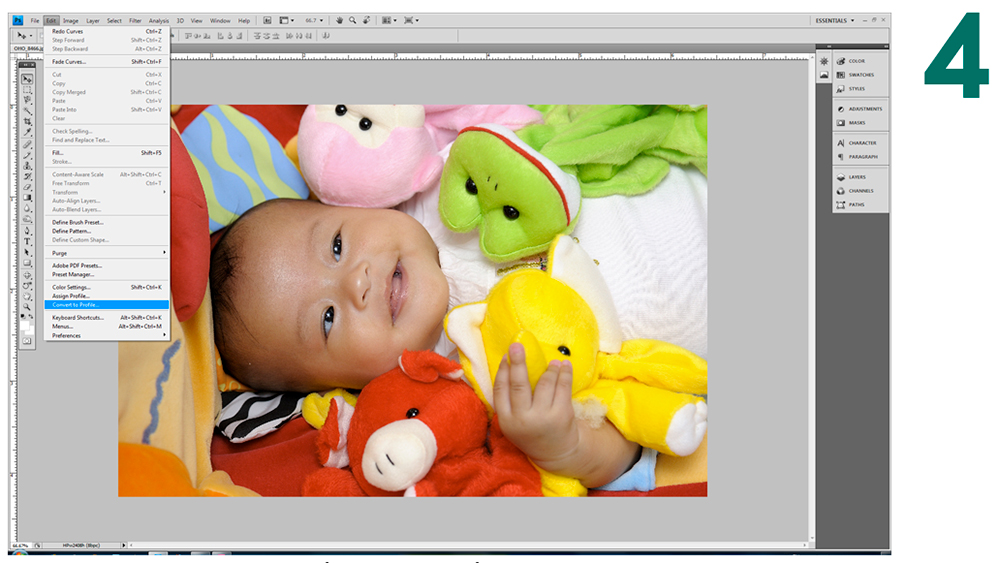Open the Image menu
This screenshot has height=563, width=1000.
click(71, 20)
